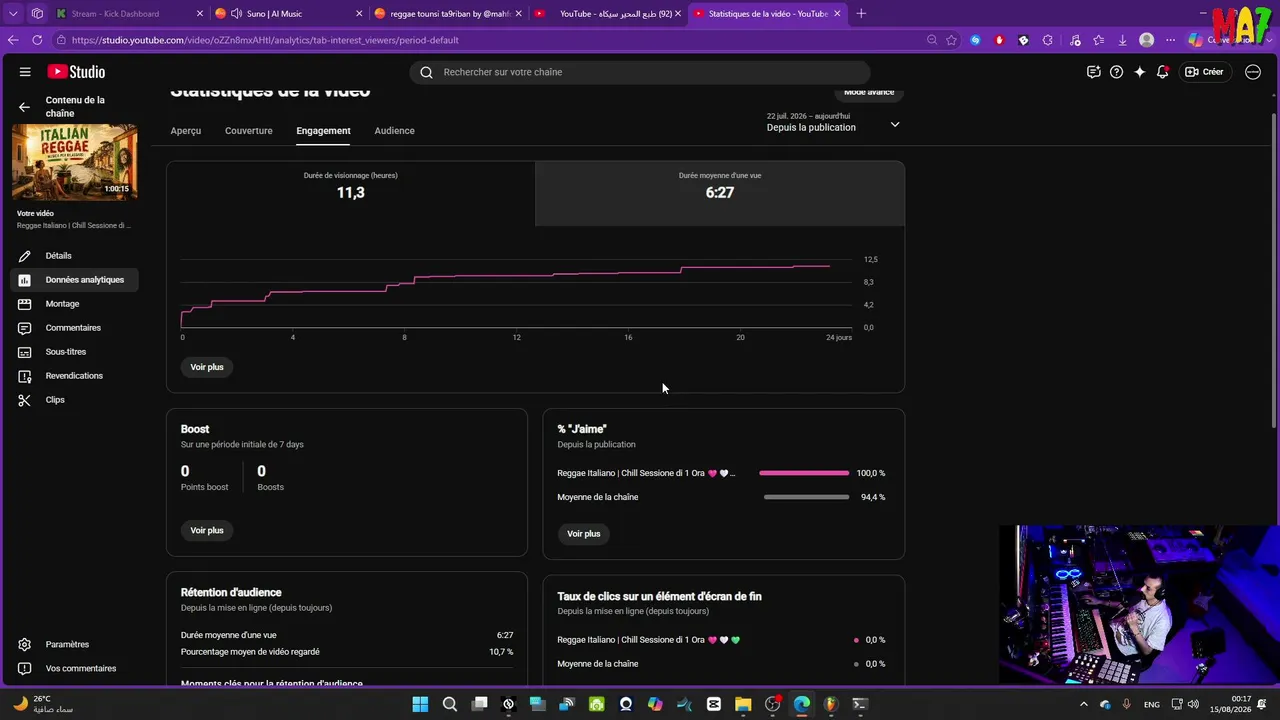Screen dimensions: 1280x720
Task: Click the Italian Reggae video thumbnail
Action: click(75, 161)
